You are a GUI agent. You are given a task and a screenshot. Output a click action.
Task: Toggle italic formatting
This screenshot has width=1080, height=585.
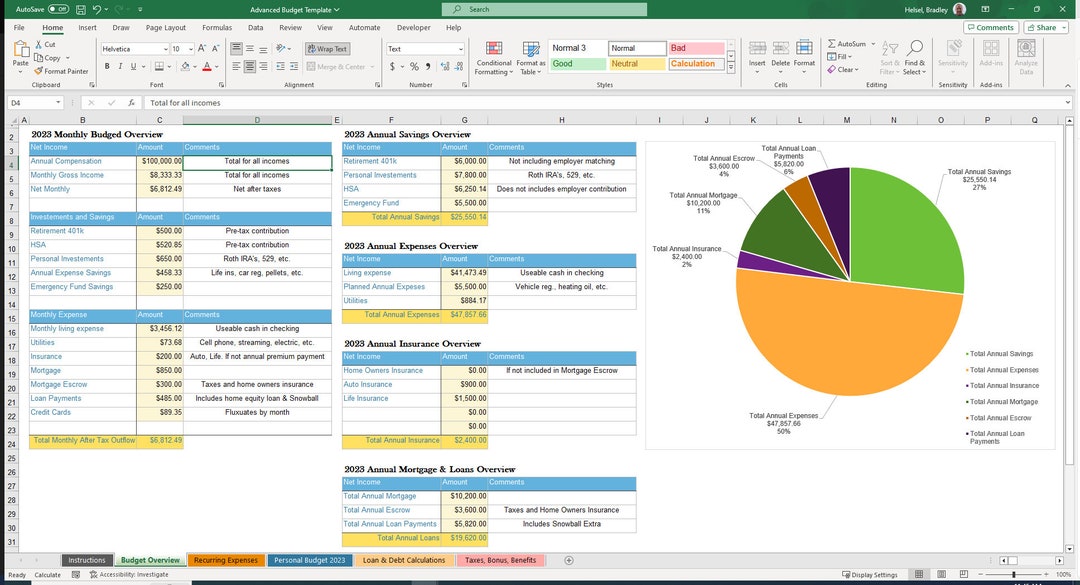point(119,65)
